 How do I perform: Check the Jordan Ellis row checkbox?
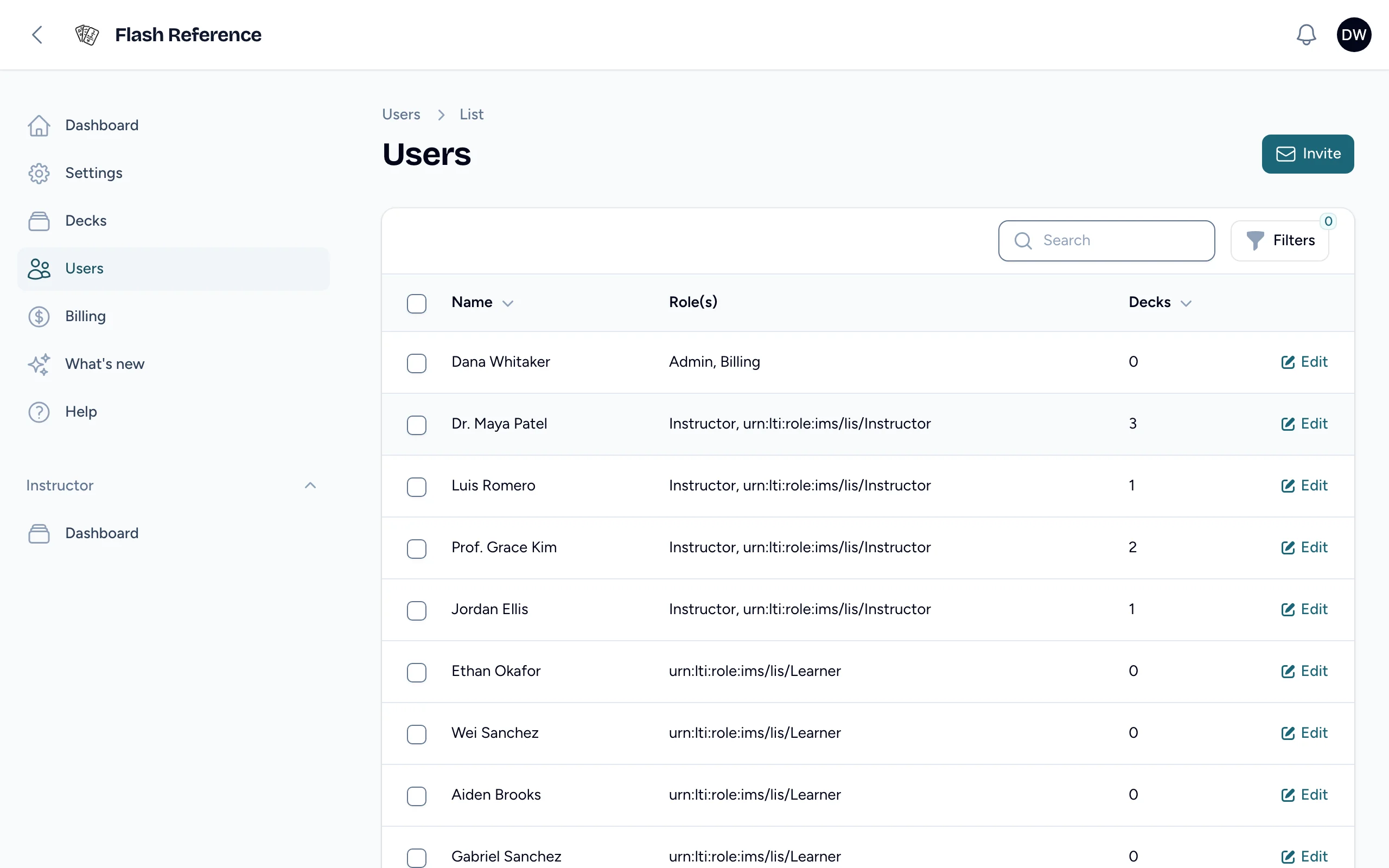tap(417, 610)
